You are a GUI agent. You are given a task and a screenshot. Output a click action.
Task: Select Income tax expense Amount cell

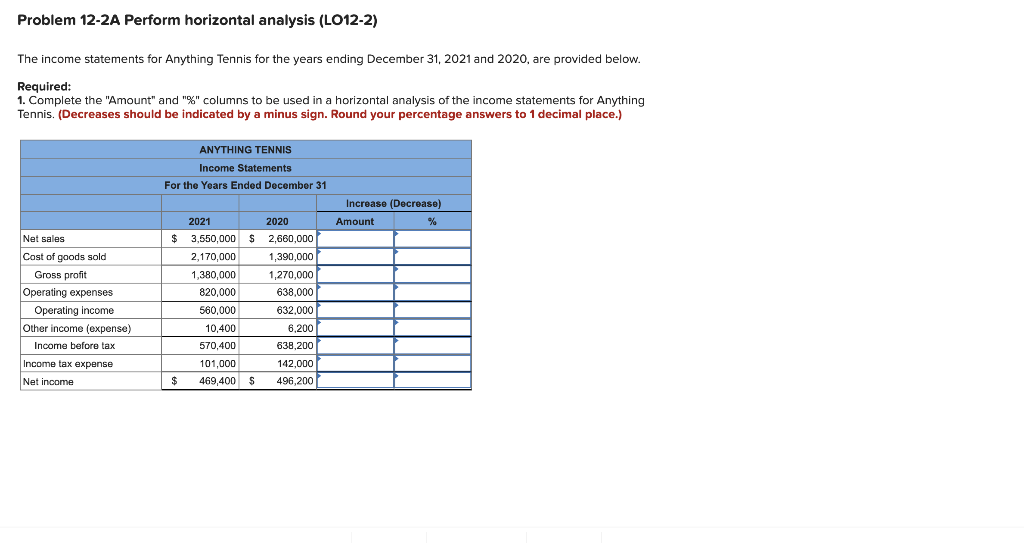(x=355, y=363)
